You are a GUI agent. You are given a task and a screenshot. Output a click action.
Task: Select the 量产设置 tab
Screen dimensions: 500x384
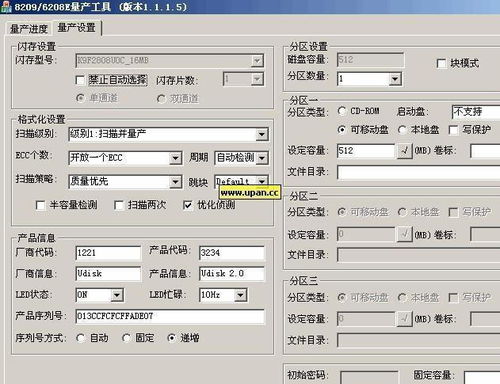77,27
